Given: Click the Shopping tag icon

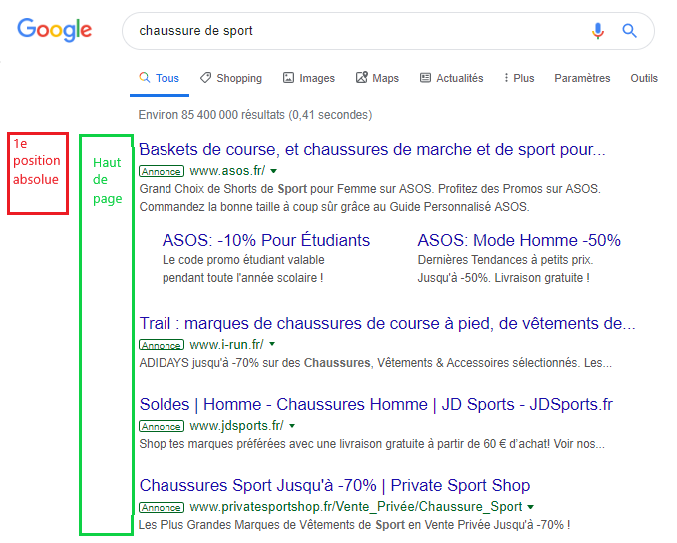Looking at the screenshot, I should [206, 78].
